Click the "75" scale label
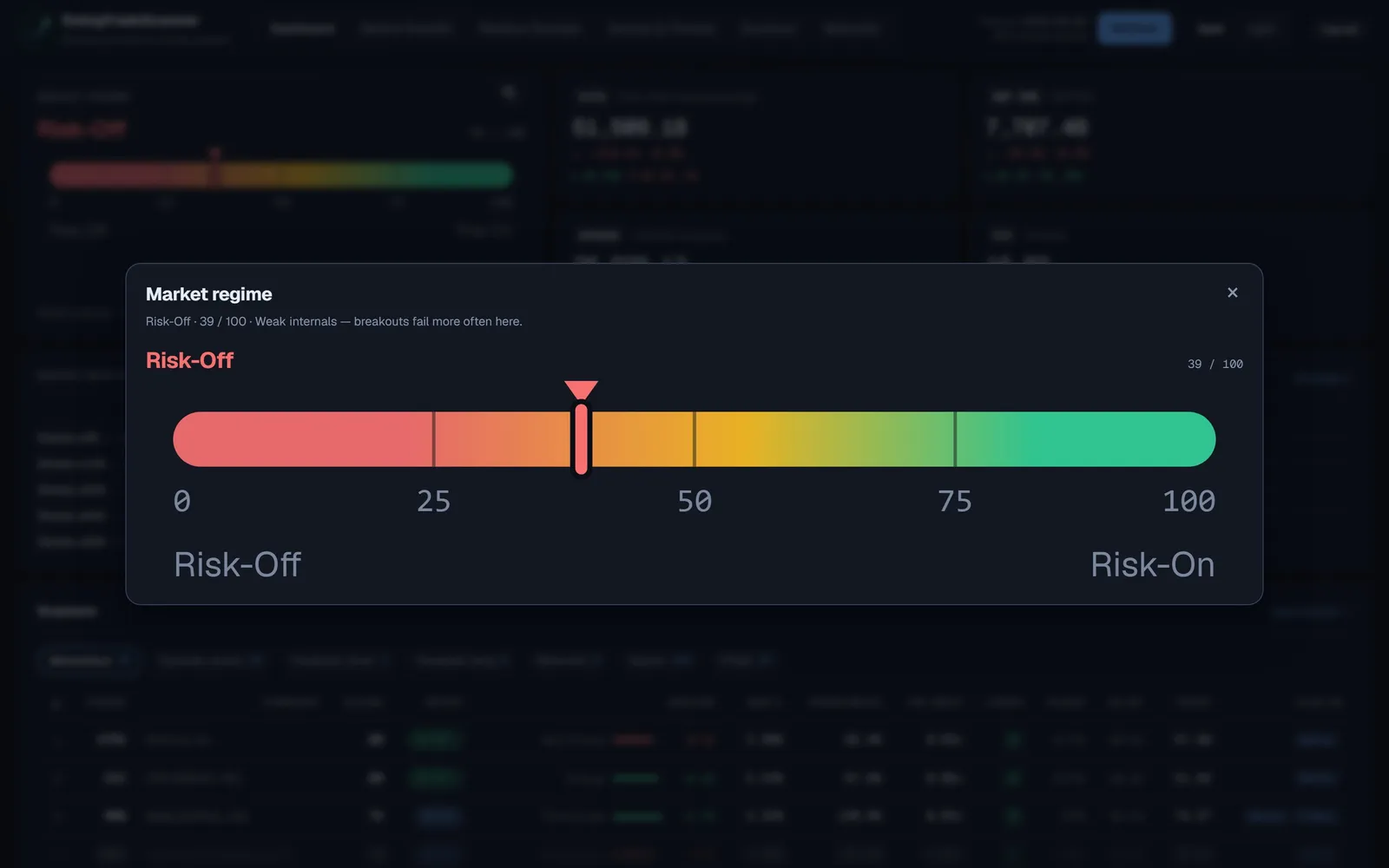The image size is (1389, 868). click(x=954, y=501)
